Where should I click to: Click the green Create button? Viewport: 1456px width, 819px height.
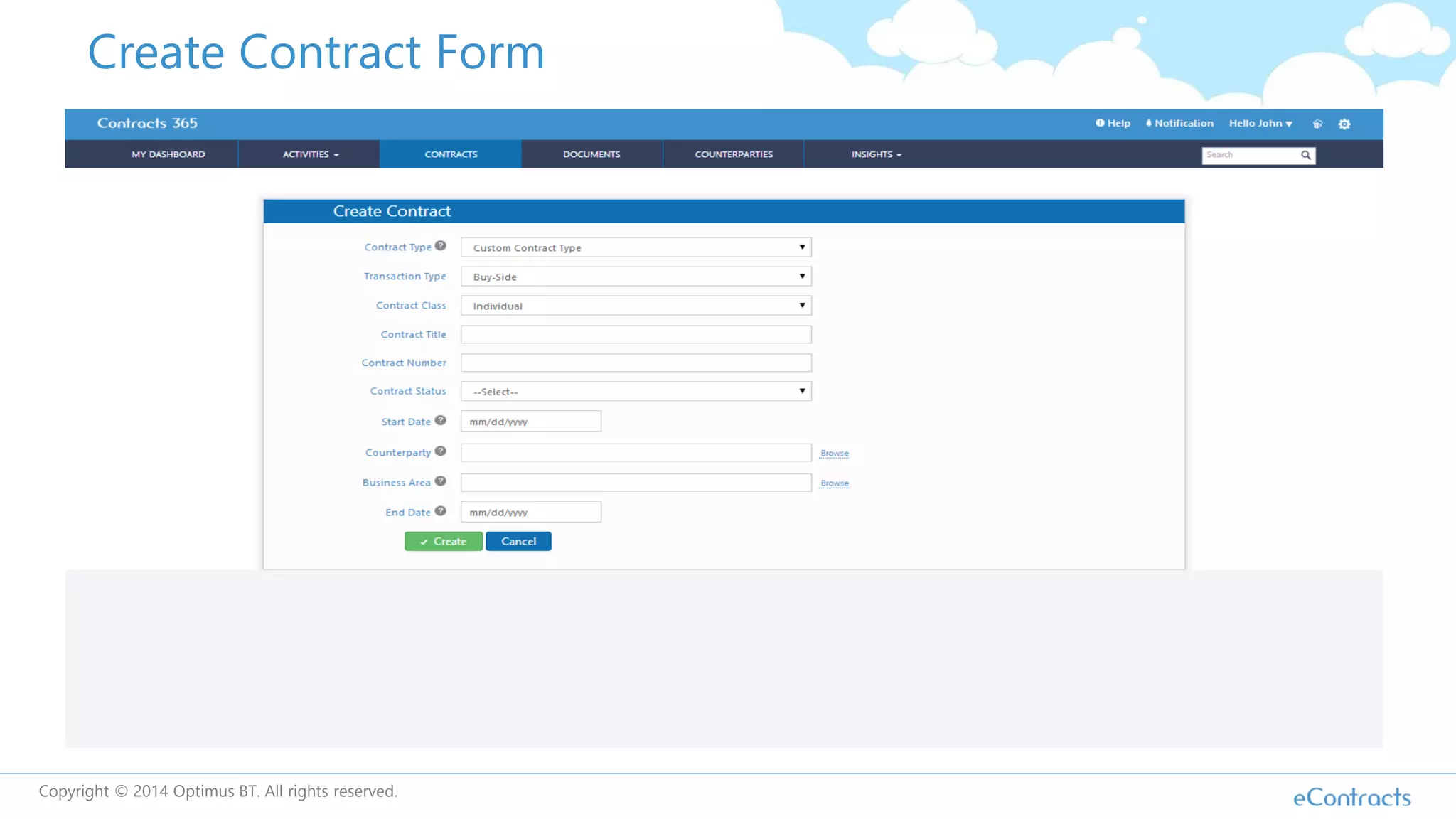coord(444,542)
